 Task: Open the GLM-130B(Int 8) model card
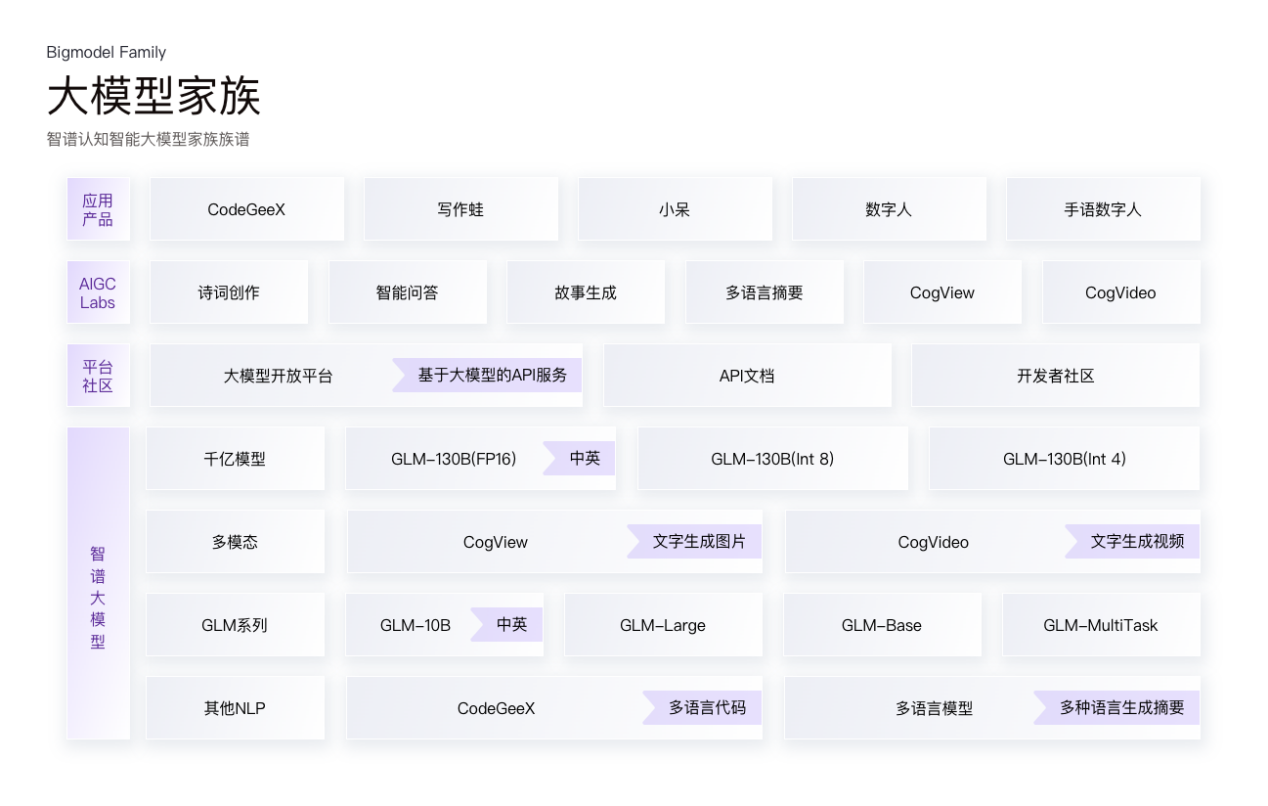tap(773, 459)
